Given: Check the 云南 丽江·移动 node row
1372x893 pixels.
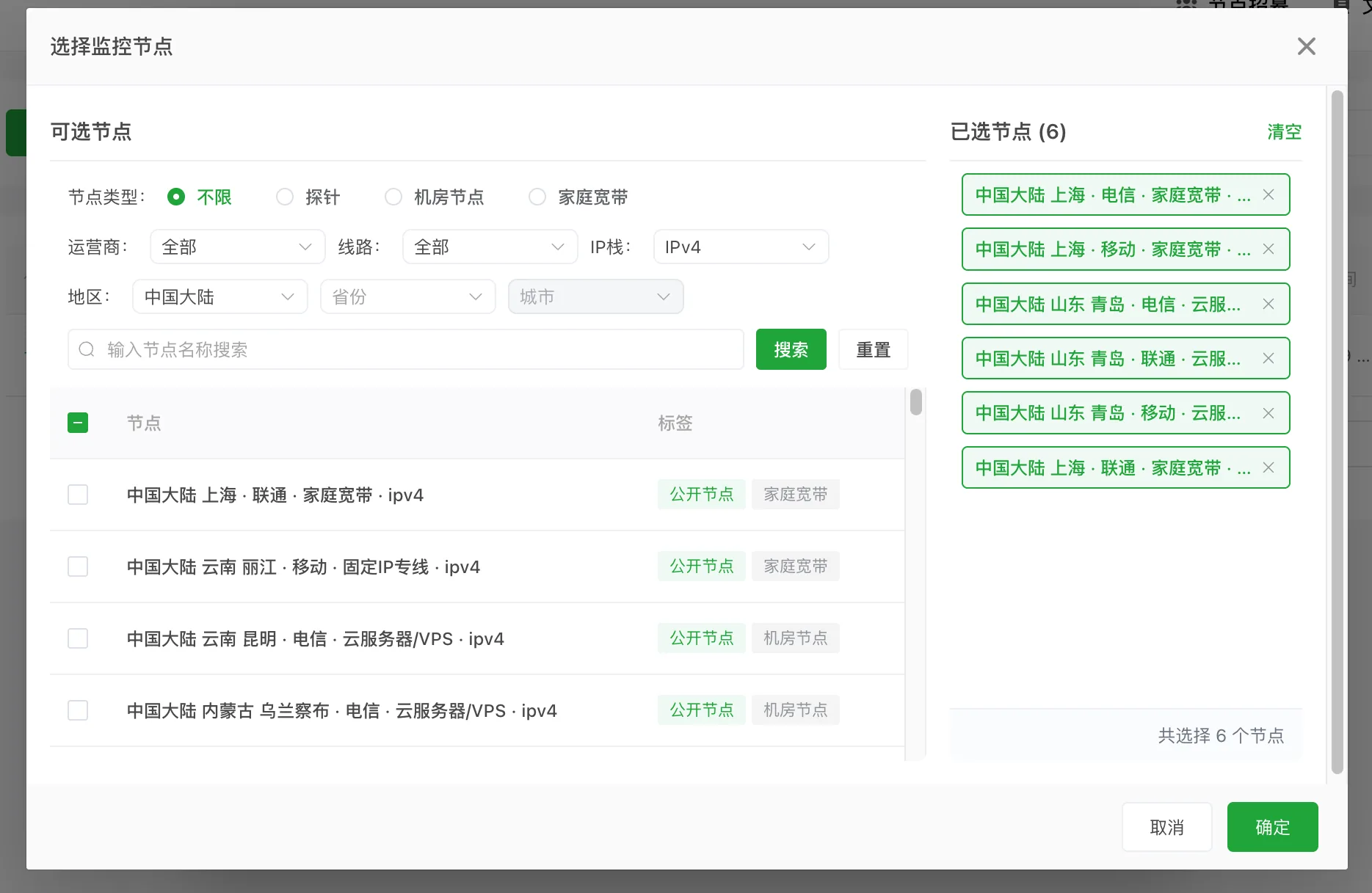Looking at the screenshot, I should [78, 566].
